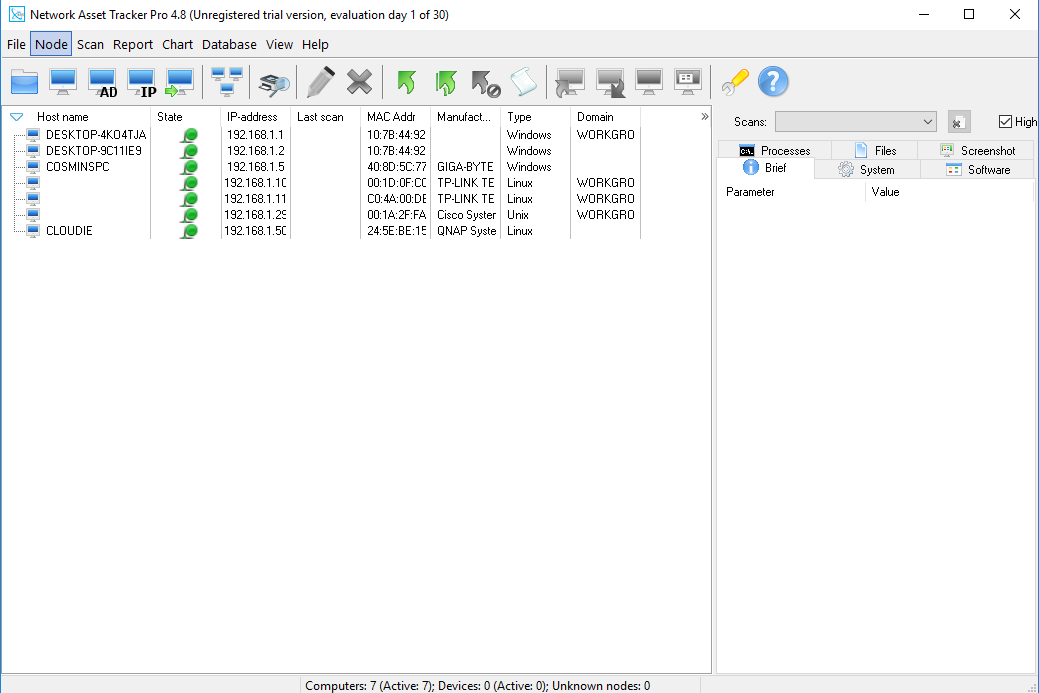Select the Brief tab
Image resolution: width=1039 pixels, height=693 pixels.
point(765,168)
